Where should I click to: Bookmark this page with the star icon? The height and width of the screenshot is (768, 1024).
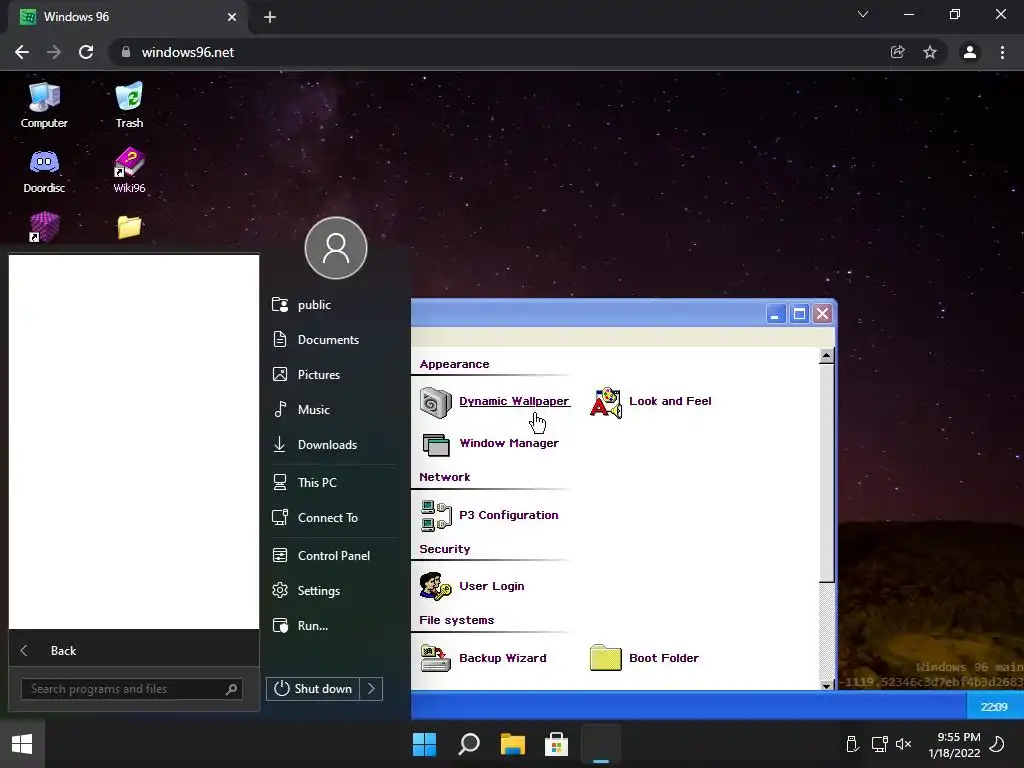pyautogui.click(x=930, y=52)
